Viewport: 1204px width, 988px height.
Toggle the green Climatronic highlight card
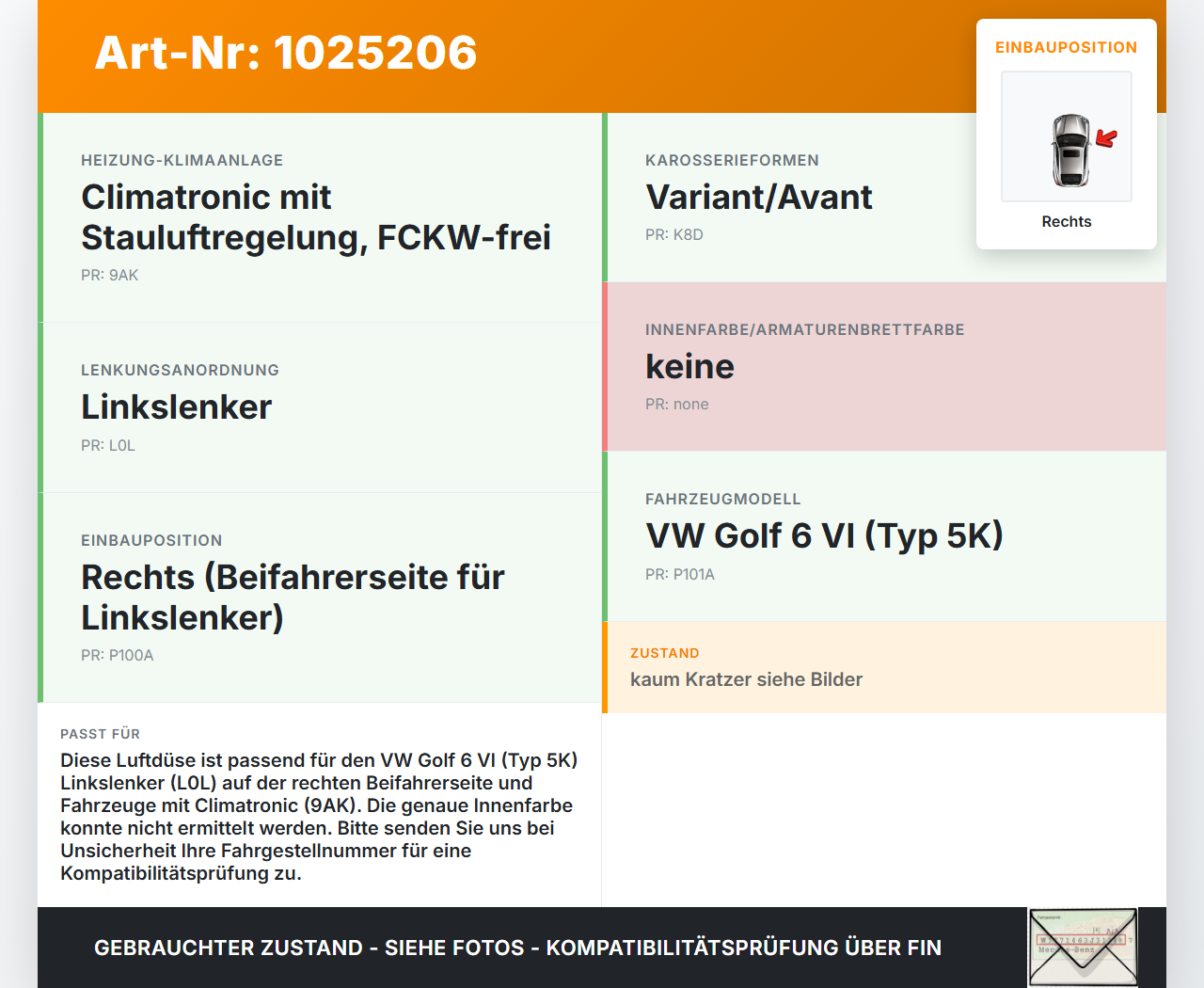pos(320,216)
